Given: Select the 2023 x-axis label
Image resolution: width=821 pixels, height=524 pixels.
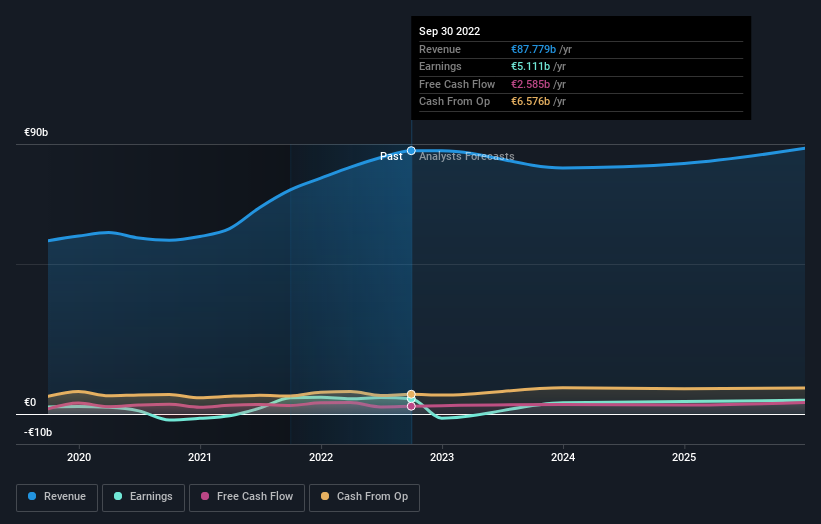Looking at the screenshot, I should (x=442, y=457).
